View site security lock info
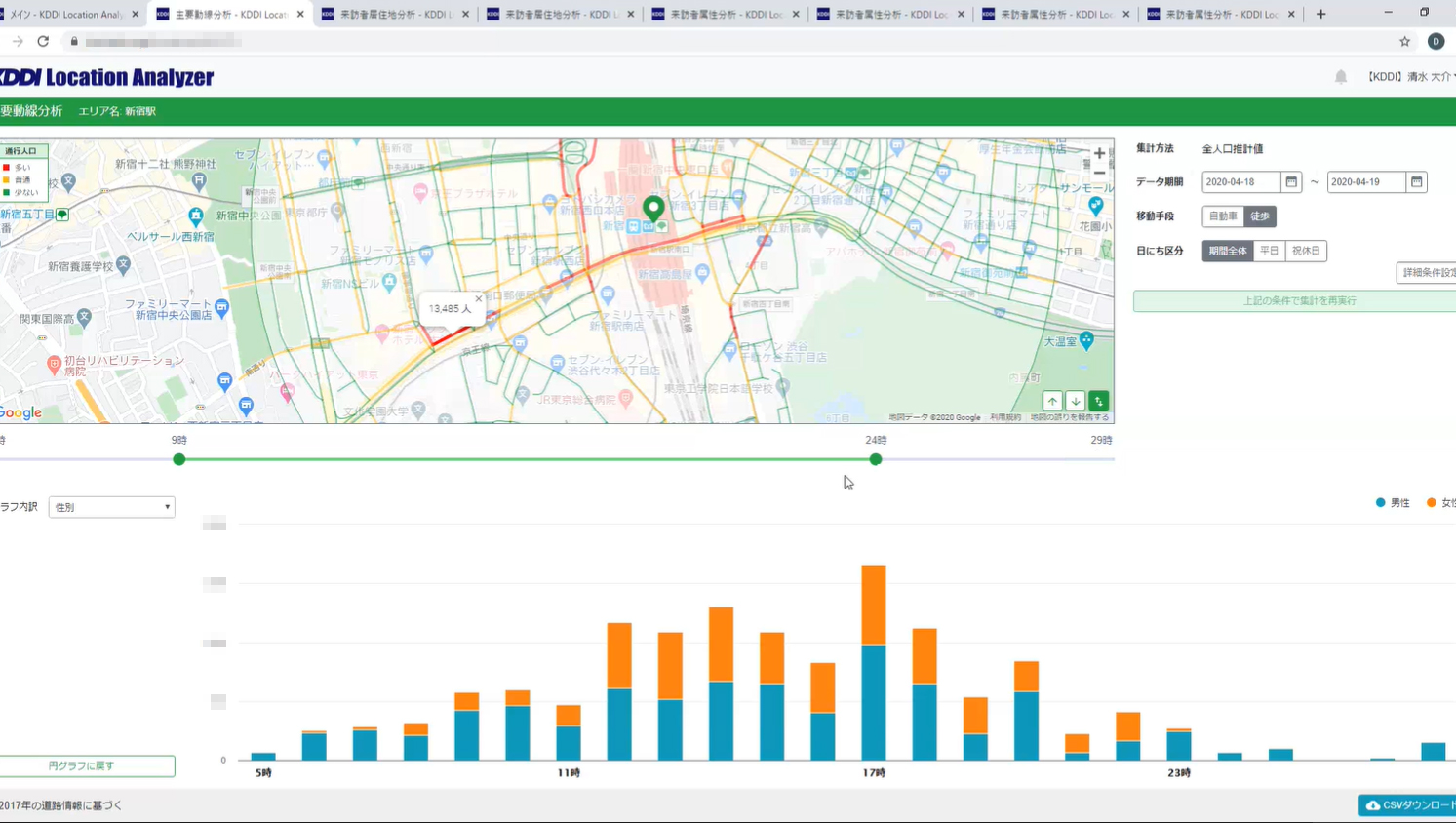1456x823 pixels. coord(74,41)
